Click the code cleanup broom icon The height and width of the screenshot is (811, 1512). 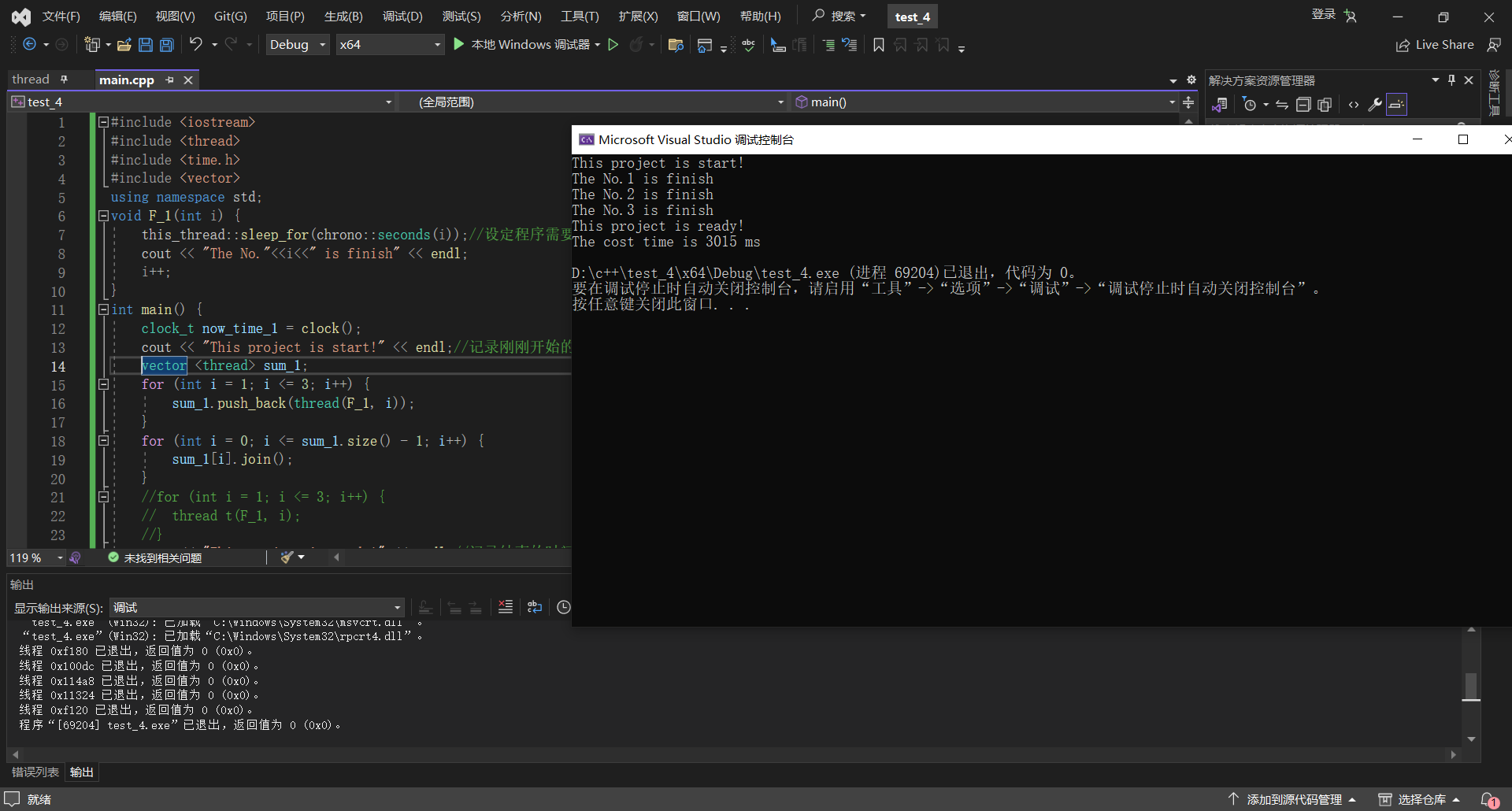point(287,557)
